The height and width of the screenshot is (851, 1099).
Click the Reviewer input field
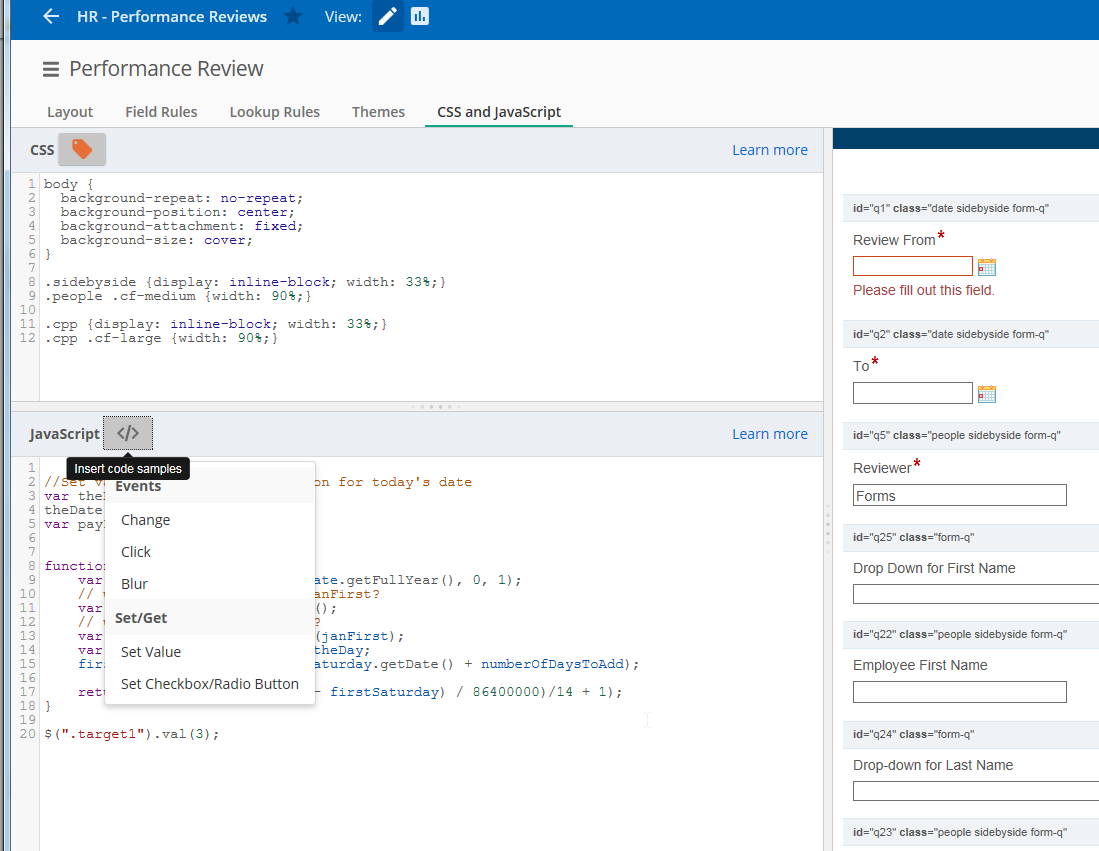pos(959,495)
